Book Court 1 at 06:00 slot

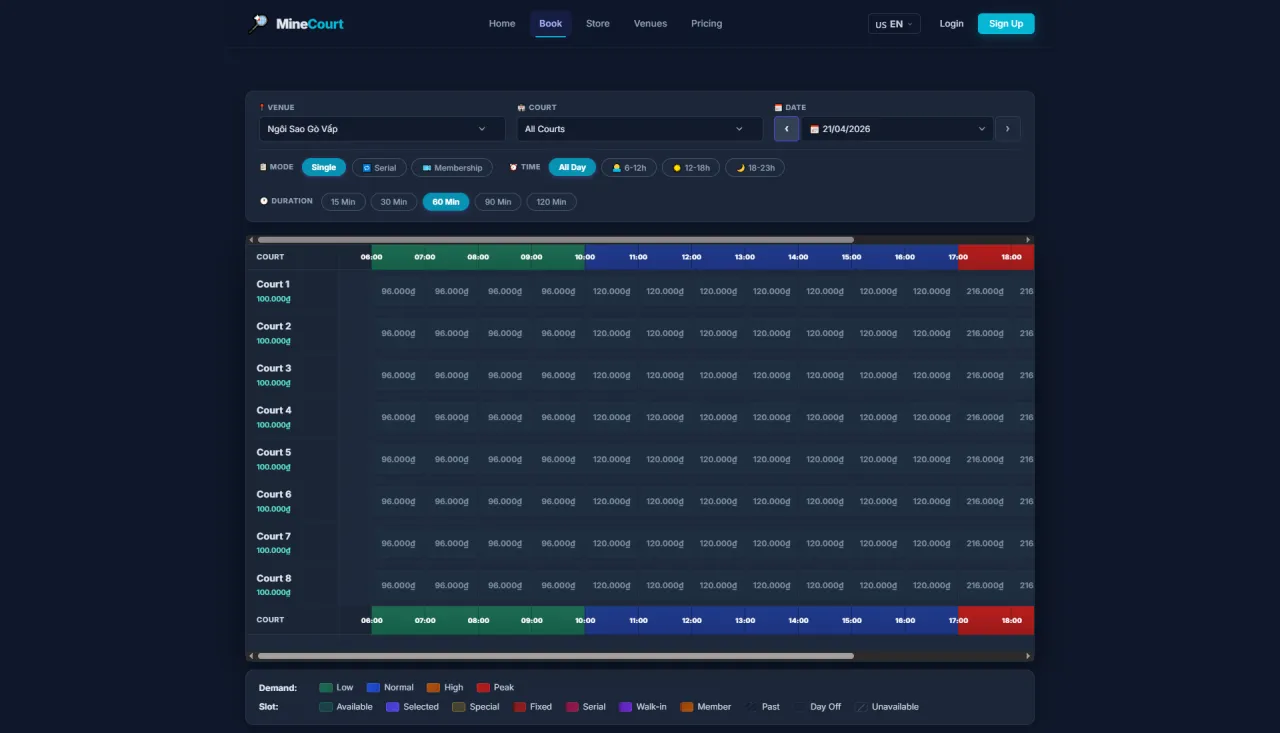click(398, 291)
